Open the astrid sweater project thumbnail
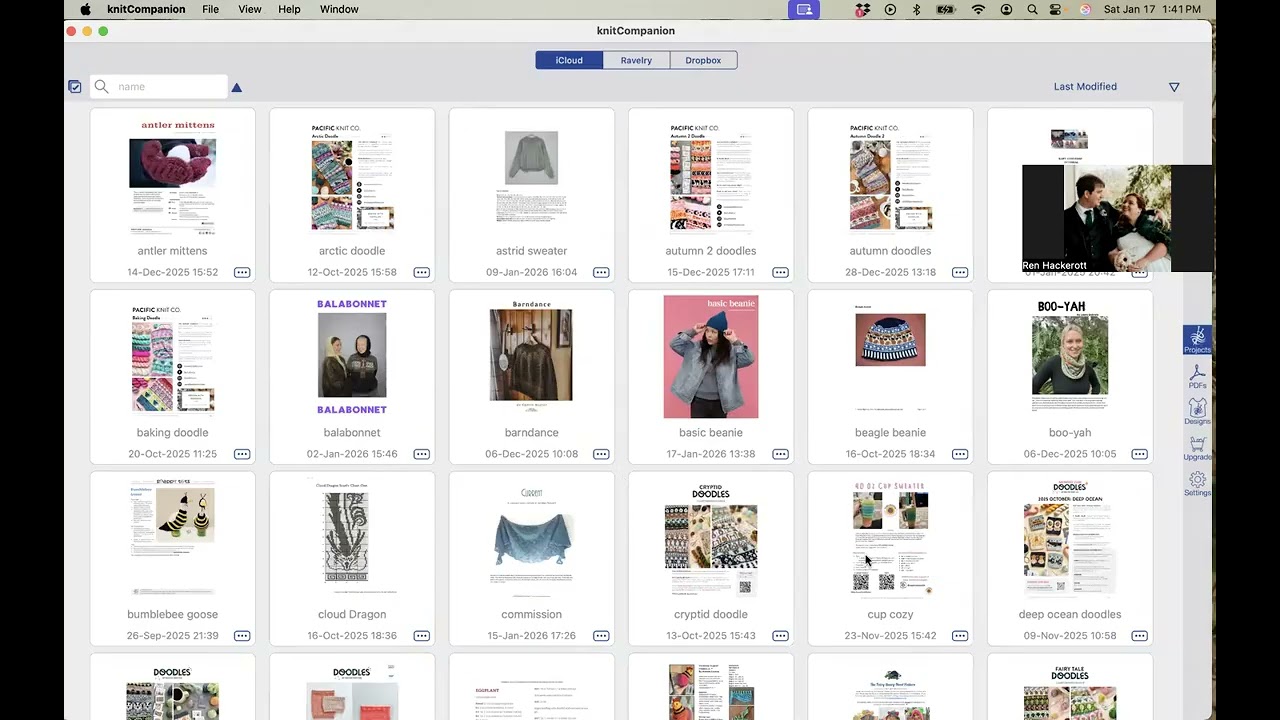Image resolution: width=1280 pixels, height=720 pixels. pyautogui.click(x=531, y=176)
